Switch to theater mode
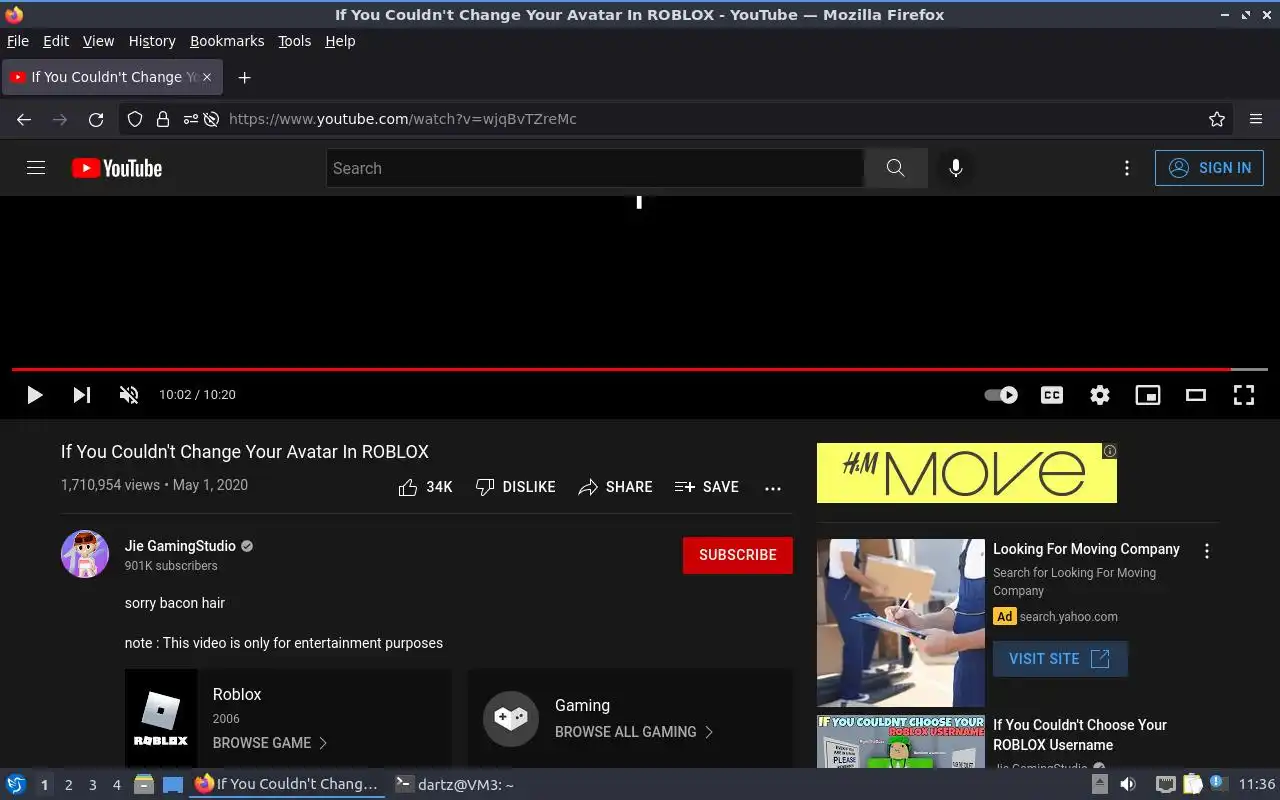This screenshot has width=1280, height=800. tap(1196, 395)
